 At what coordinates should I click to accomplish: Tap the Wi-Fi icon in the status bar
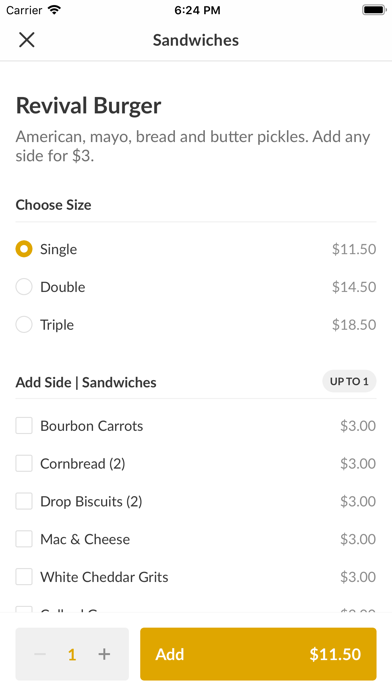[55, 10]
